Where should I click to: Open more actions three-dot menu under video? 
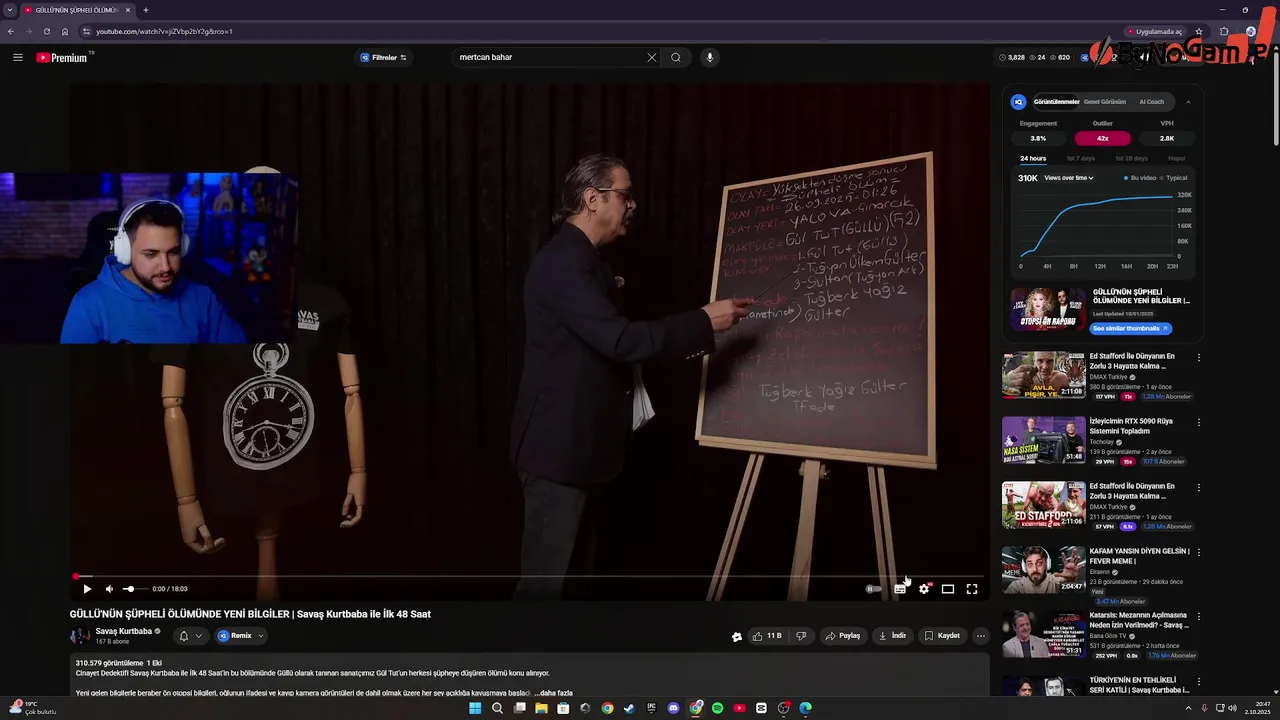pos(981,636)
